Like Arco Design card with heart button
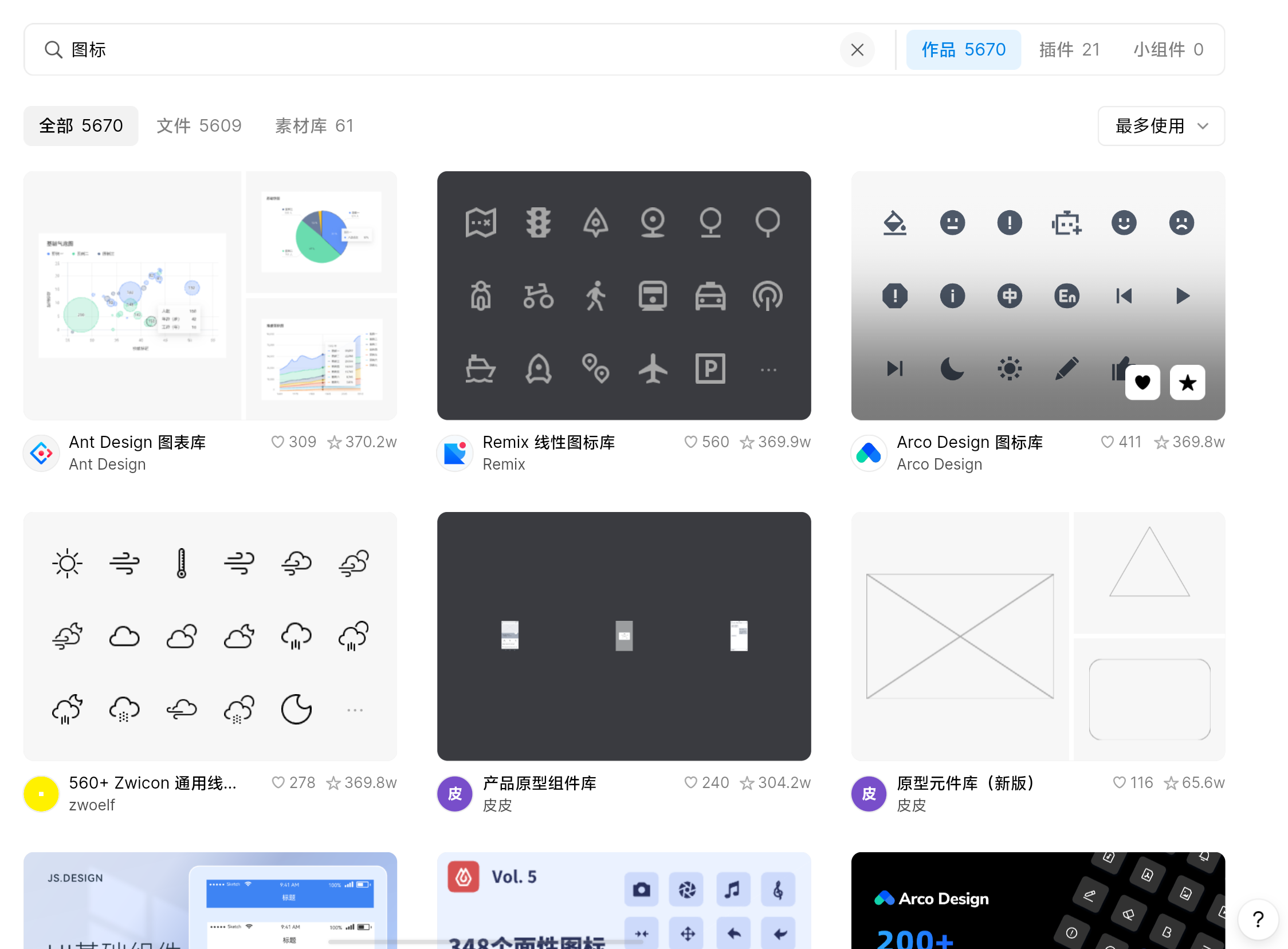 [x=1142, y=382]
